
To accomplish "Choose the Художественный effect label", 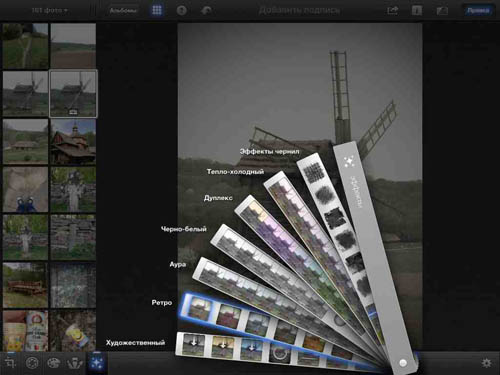I will (135, 343).
